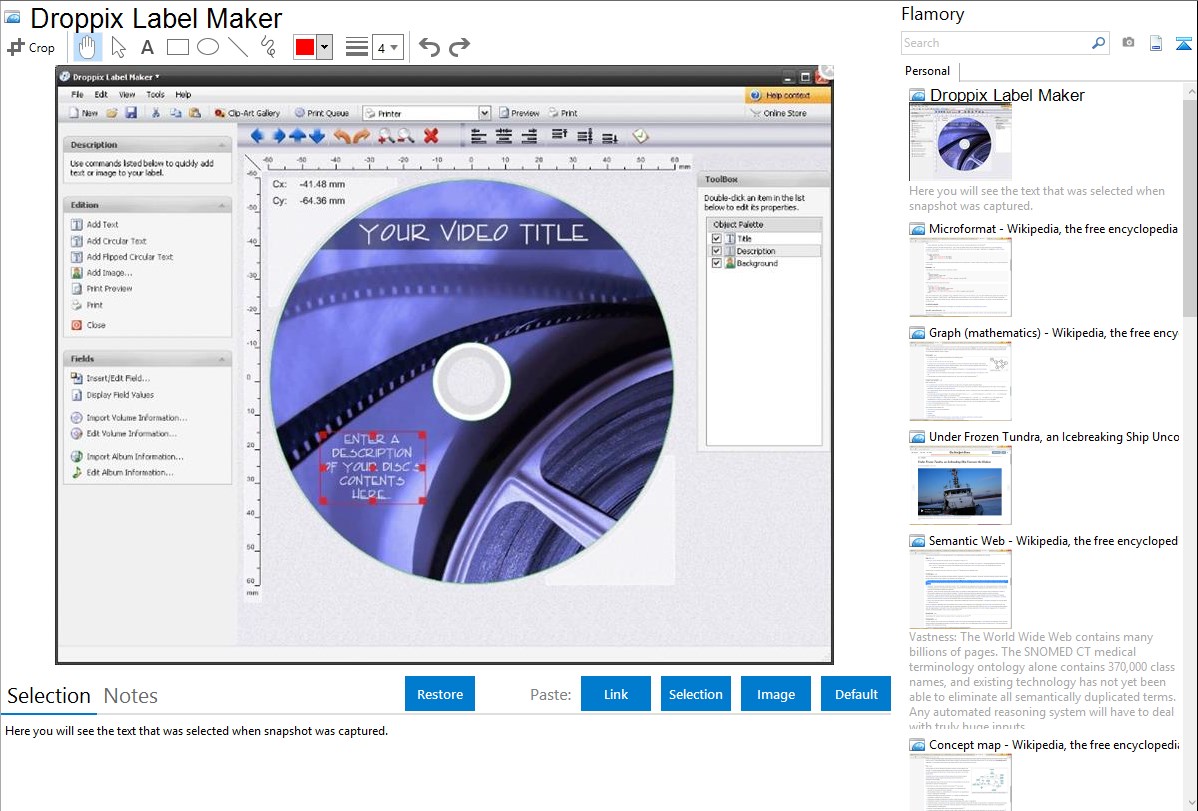Select the text annotation tool A
This screenshot has width=1198, height=811.
click(x=147, y=47)
